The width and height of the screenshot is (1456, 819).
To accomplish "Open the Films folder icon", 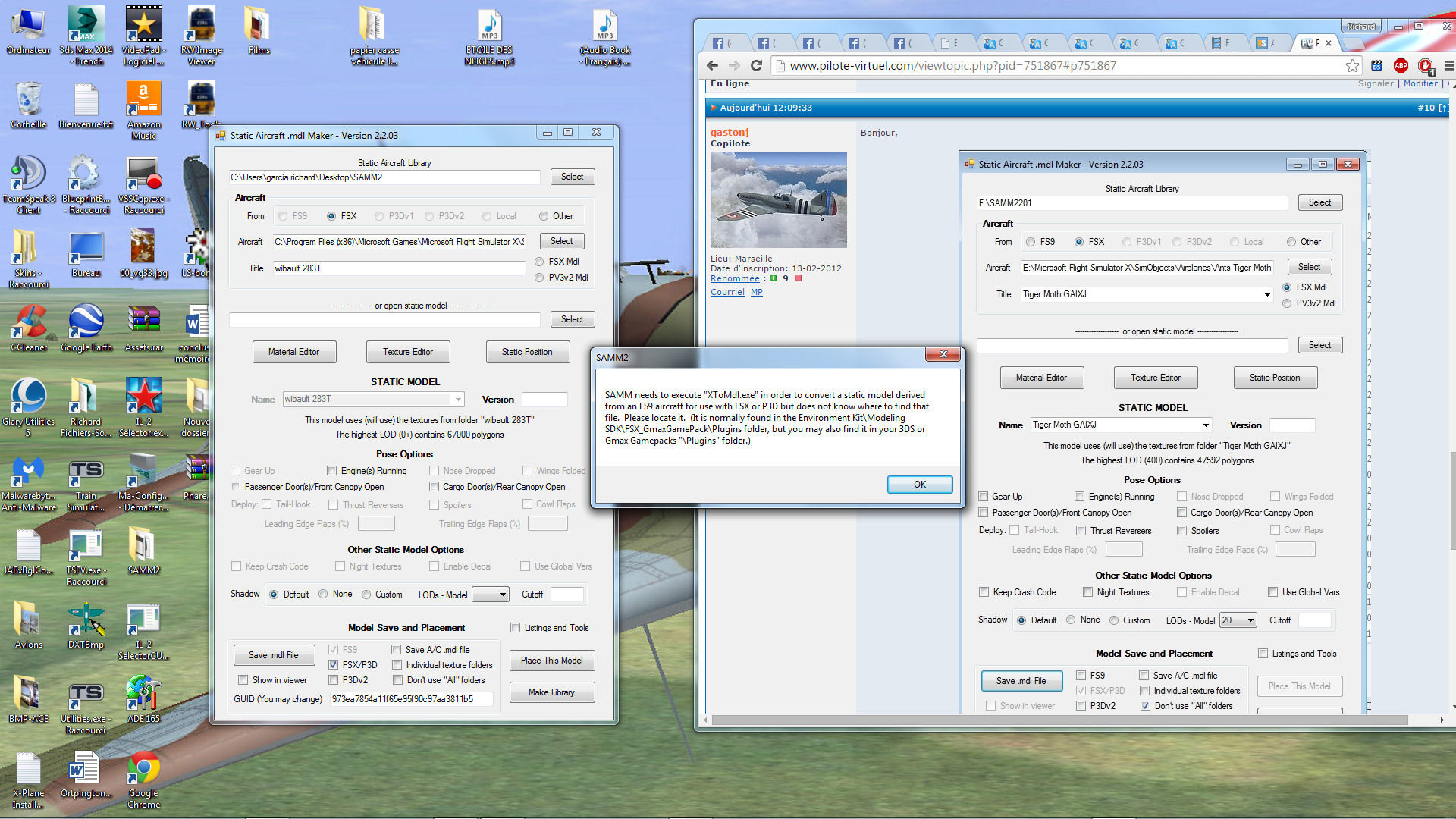I will 259,30.
